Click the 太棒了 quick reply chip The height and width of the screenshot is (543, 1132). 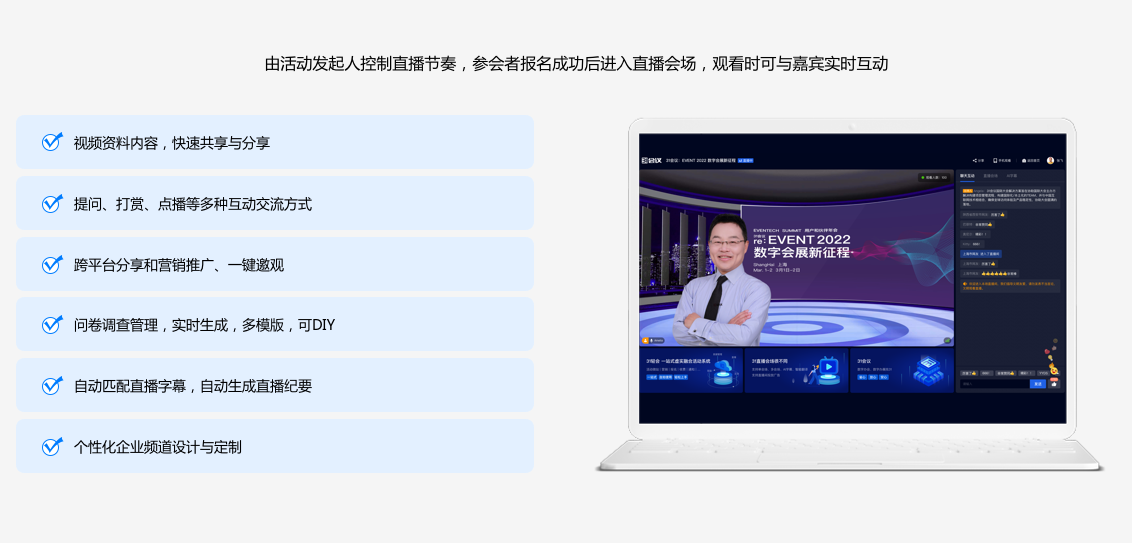[969, 373]
